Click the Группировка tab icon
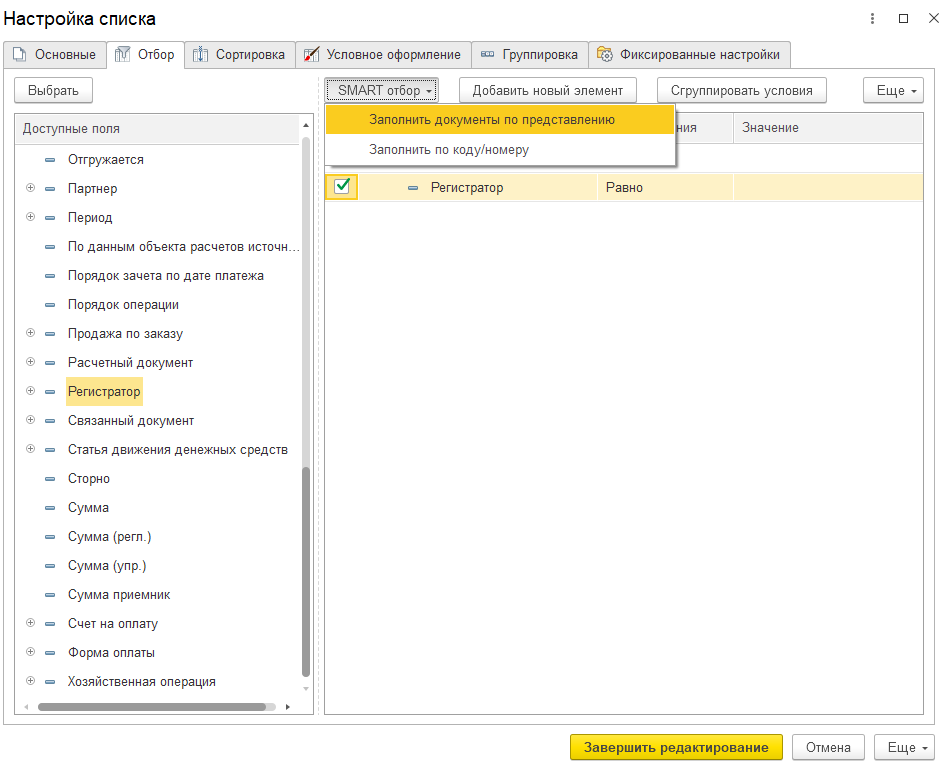The image size is (945, 768). click(x=487, y=54)
